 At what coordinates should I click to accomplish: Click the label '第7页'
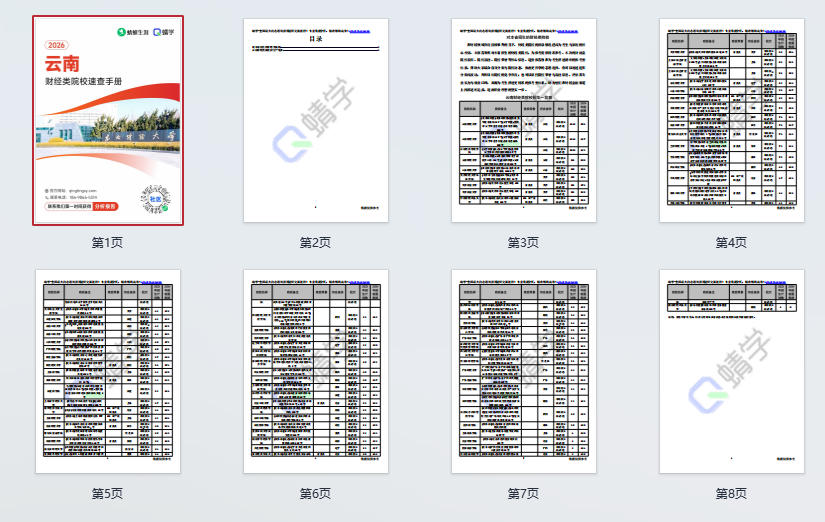tap(523, 494)
